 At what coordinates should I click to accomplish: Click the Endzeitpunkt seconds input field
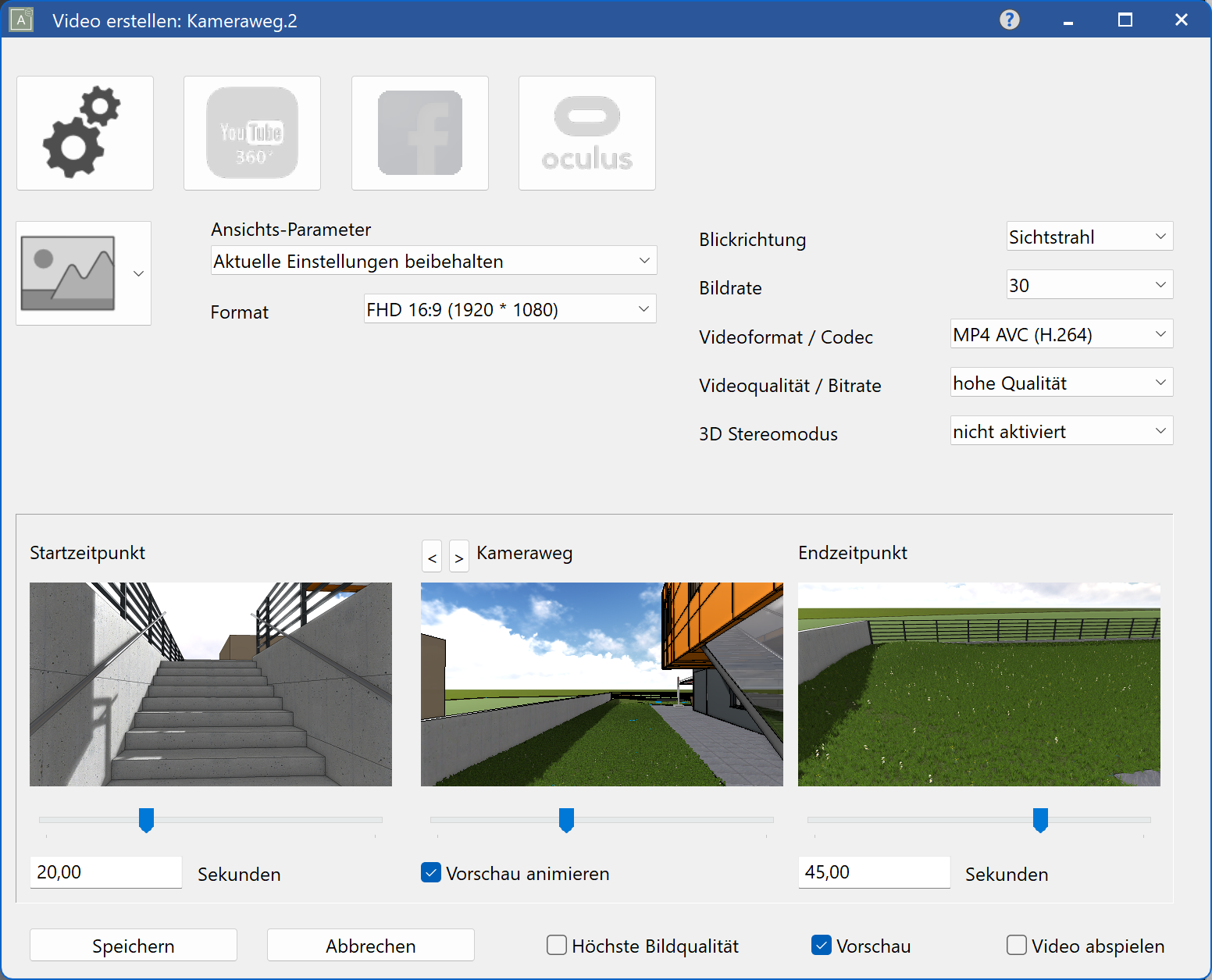point(873,872)
